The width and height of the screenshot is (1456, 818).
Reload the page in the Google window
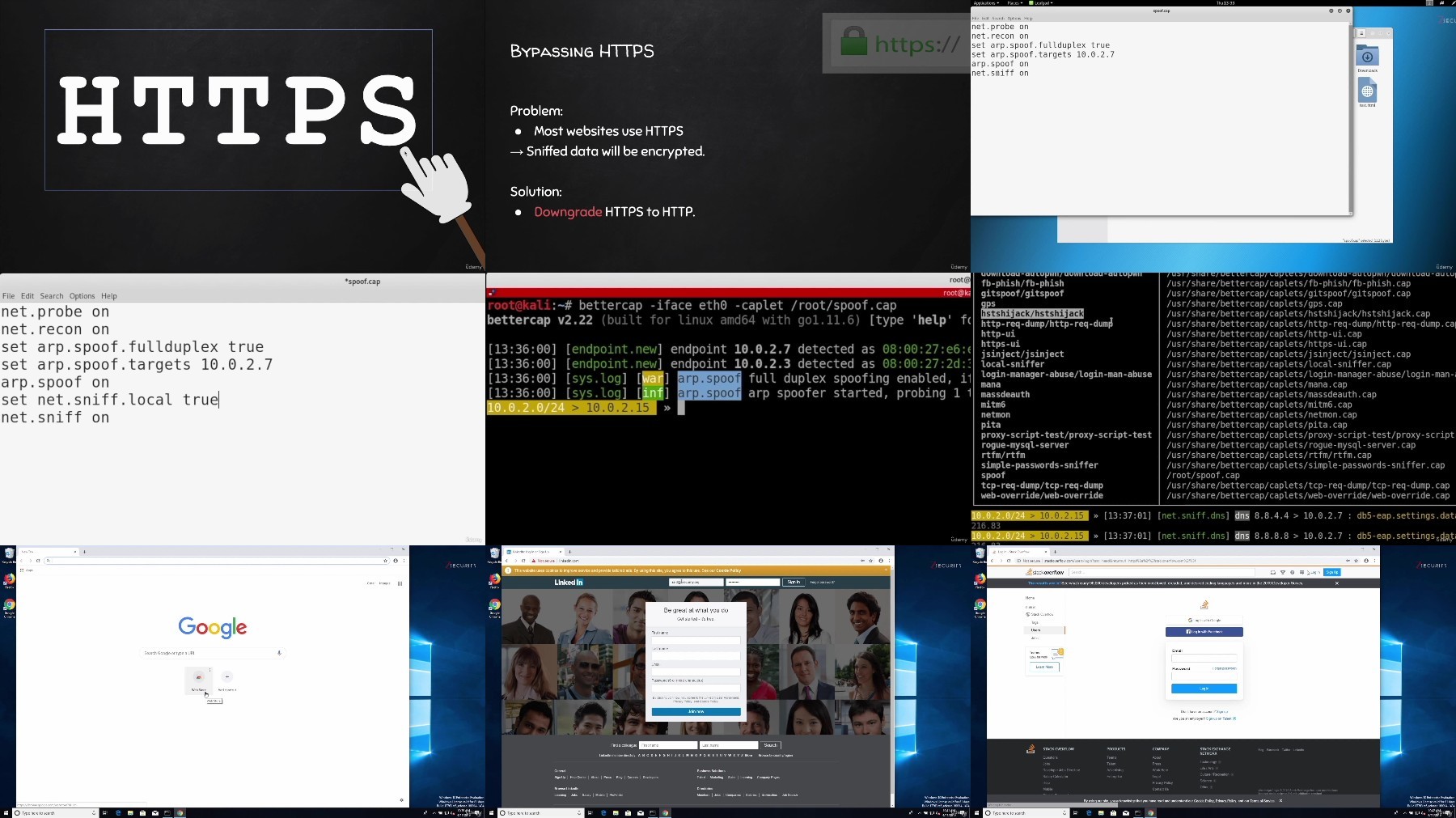pos(38,561)
